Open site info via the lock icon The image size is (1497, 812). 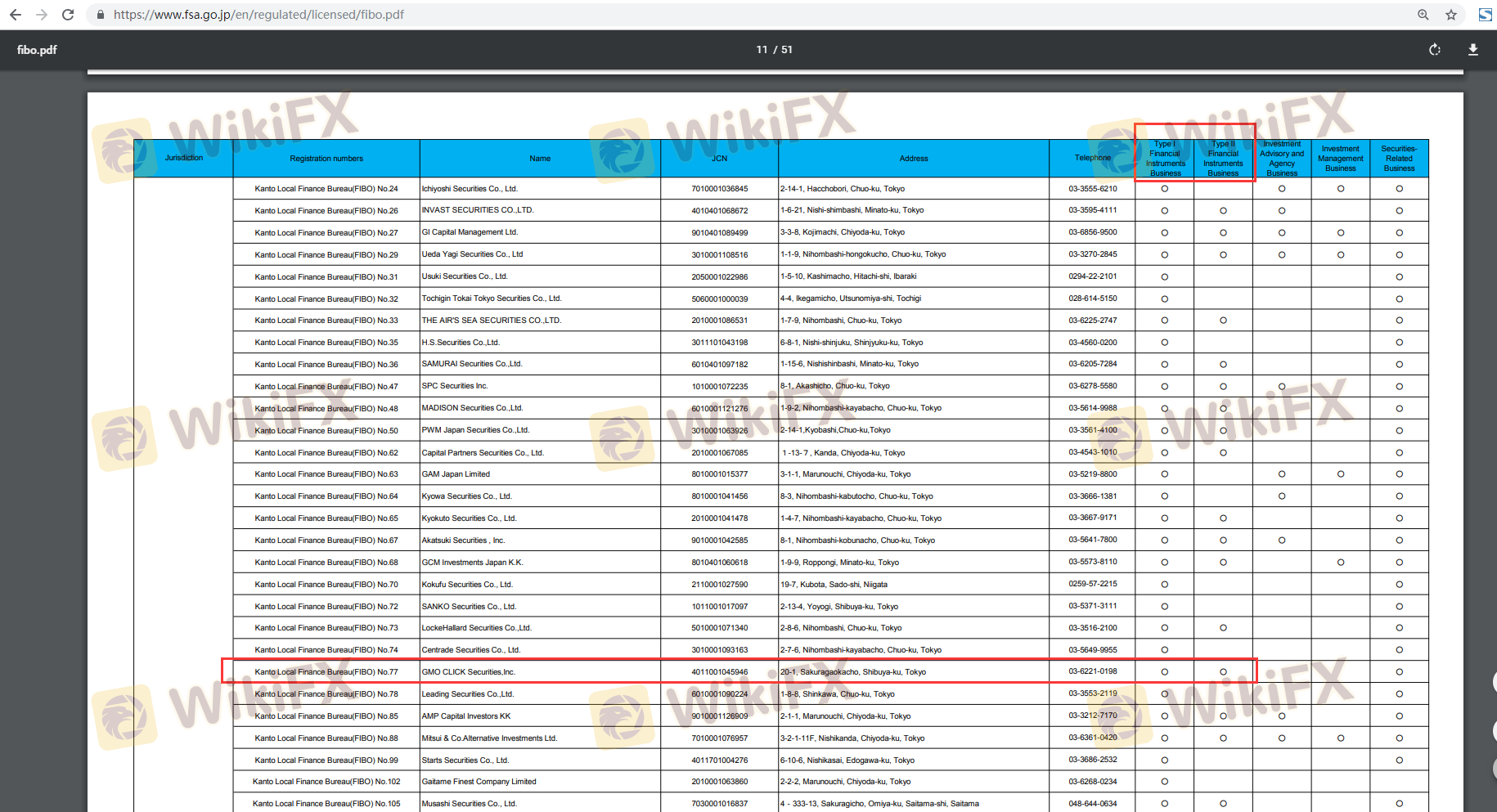point(100,15)
